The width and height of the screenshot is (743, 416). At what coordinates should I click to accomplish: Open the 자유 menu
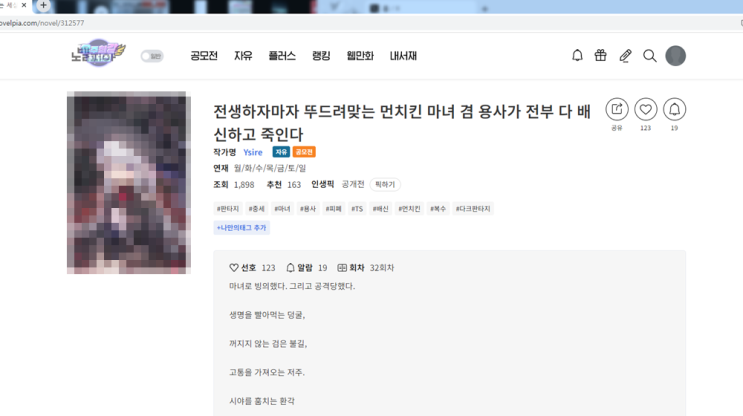[x=243, y=56]
